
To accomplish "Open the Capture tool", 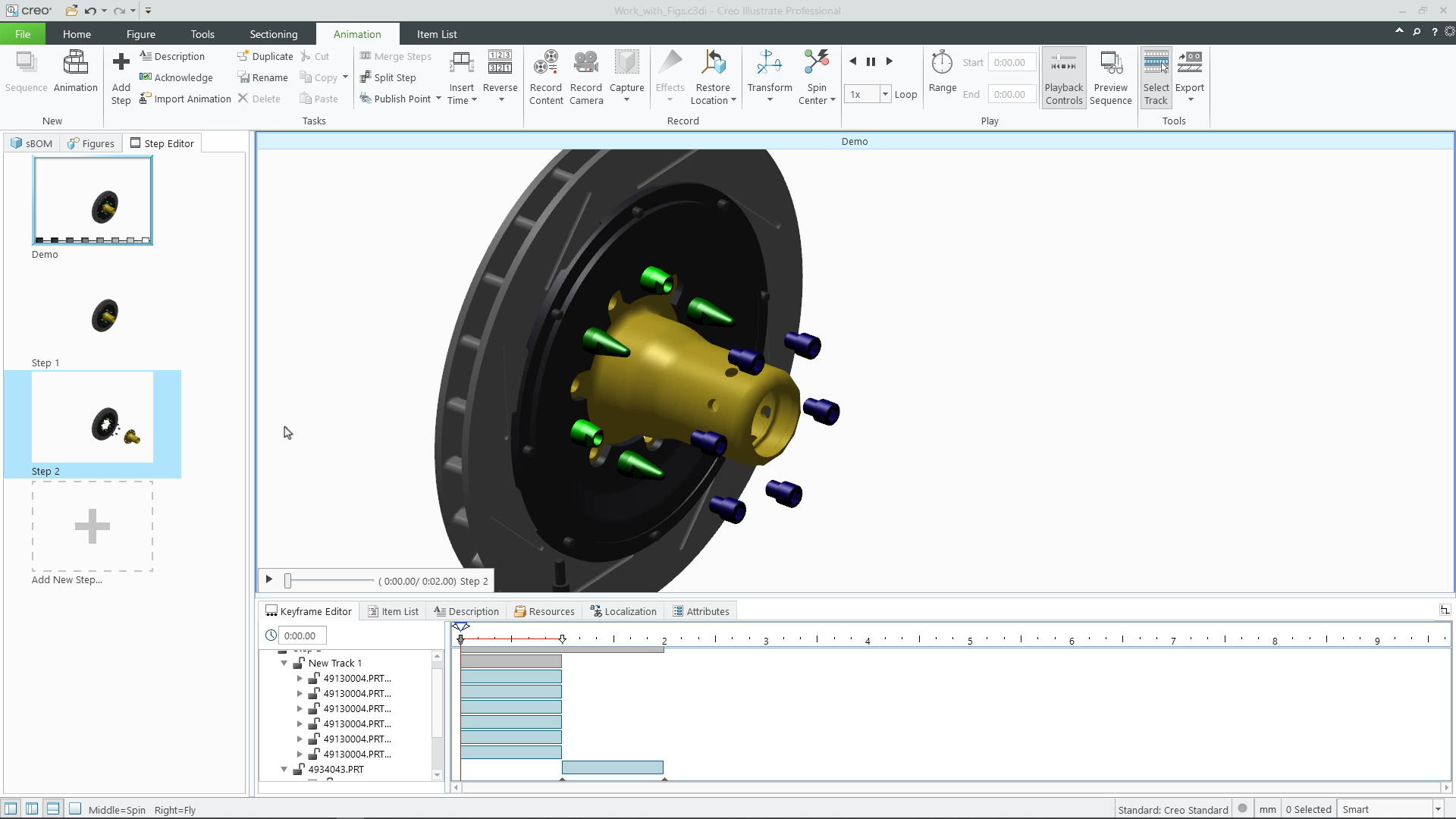I will [x=627, y=77].
